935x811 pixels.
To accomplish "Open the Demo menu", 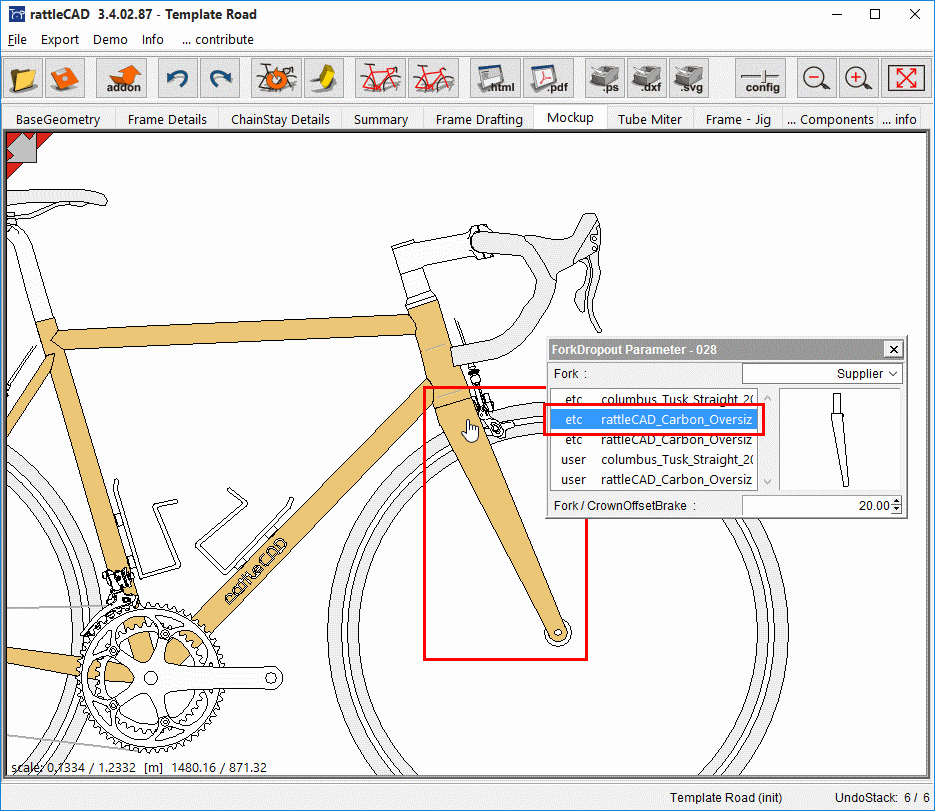I will [110, 39].
